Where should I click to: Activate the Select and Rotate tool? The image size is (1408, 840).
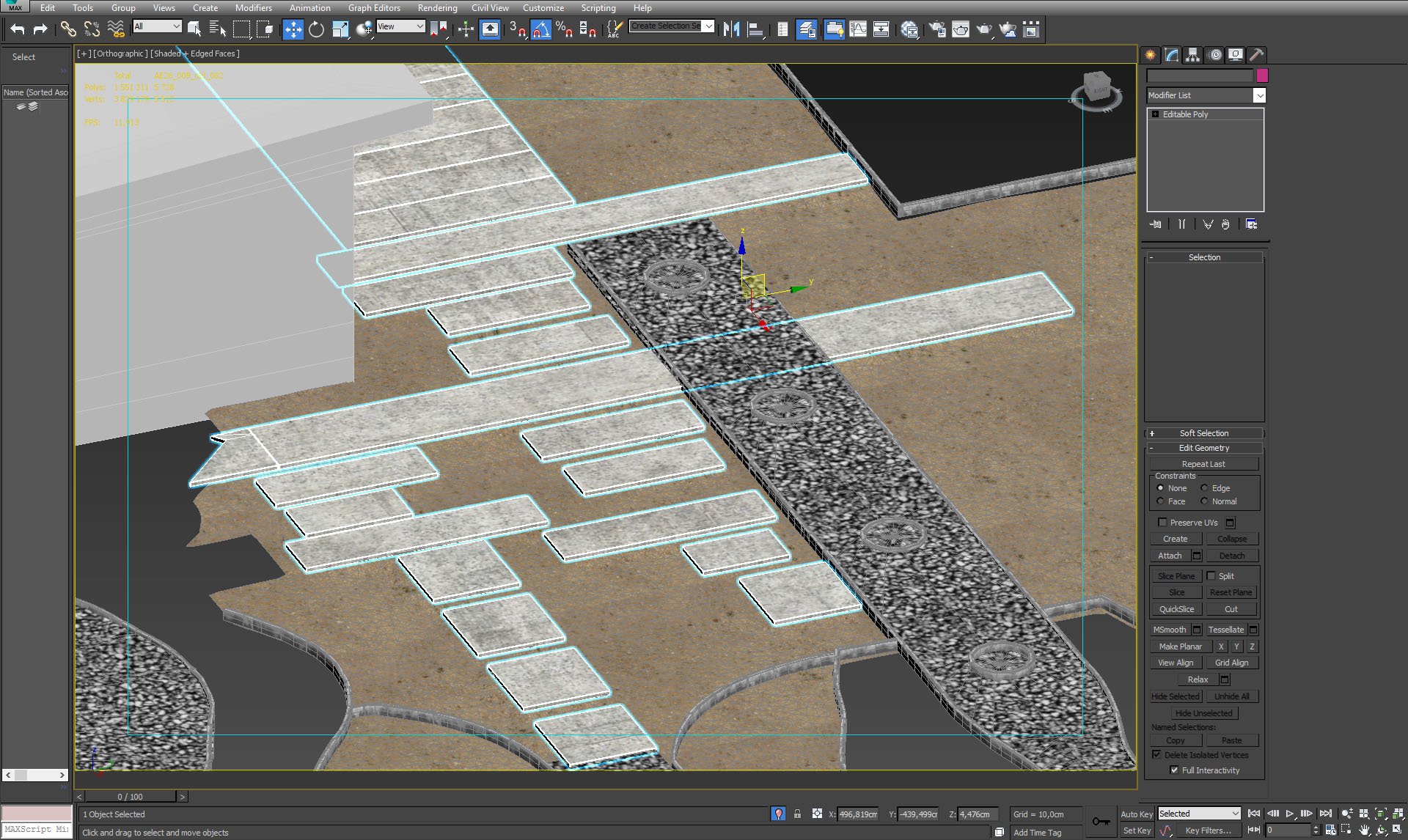click(x=316, y=29)
